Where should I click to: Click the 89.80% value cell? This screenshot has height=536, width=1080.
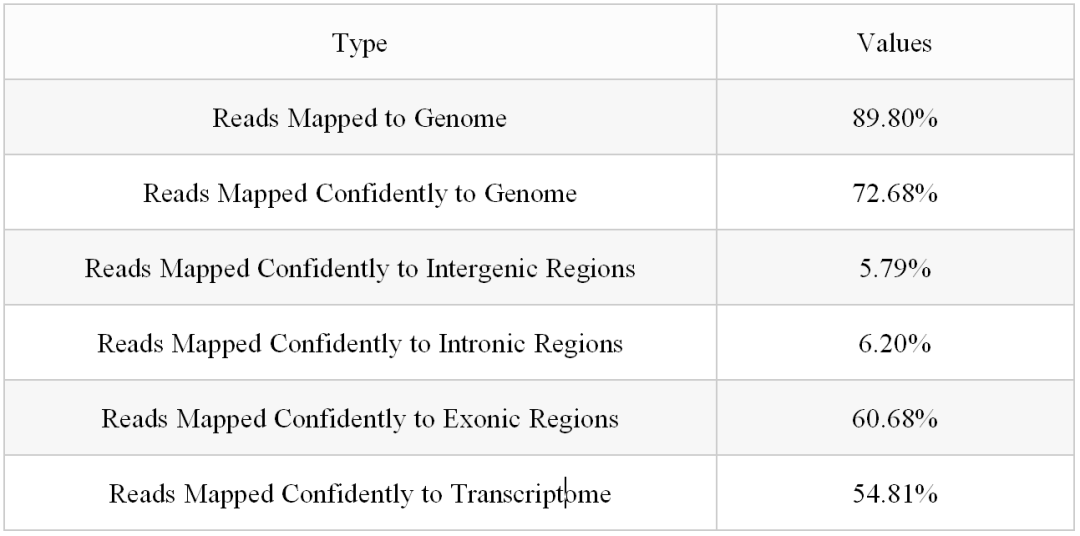point(894,118)
